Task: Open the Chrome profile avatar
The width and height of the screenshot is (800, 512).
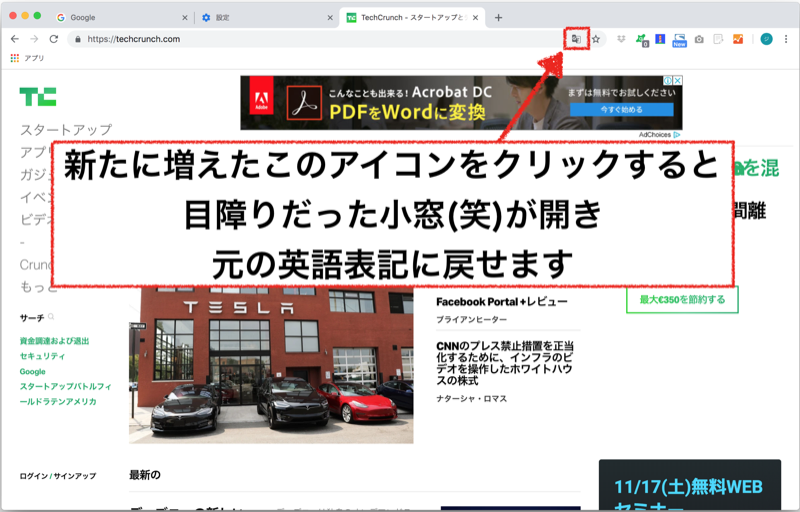Action: tap(766, 39)
